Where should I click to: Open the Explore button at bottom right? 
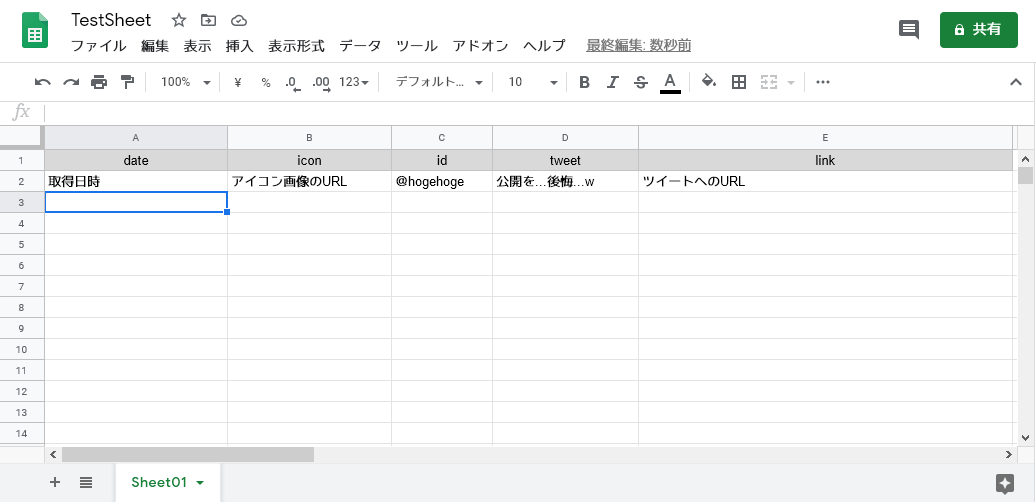1004,483
